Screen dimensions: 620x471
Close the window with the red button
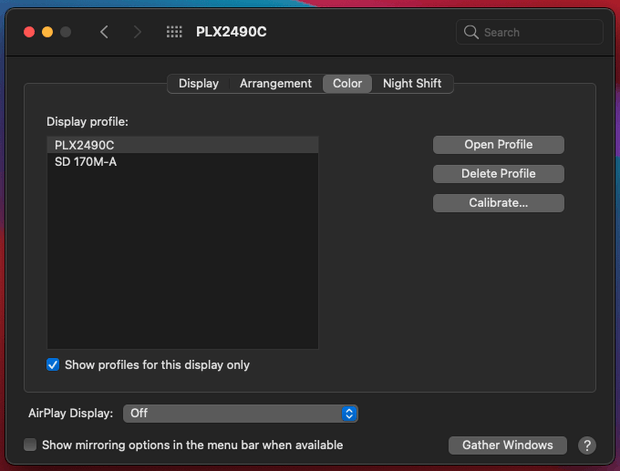coord(29,32)
